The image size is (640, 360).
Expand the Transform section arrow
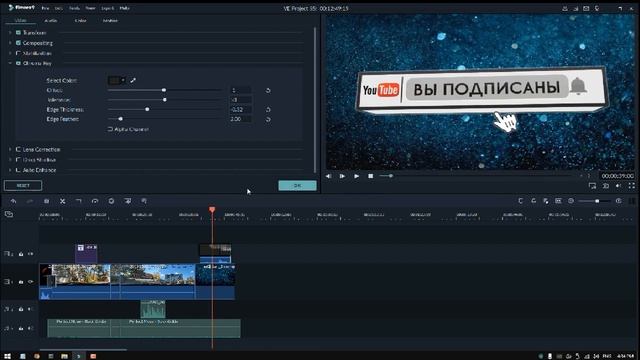[x=10, y=33]
